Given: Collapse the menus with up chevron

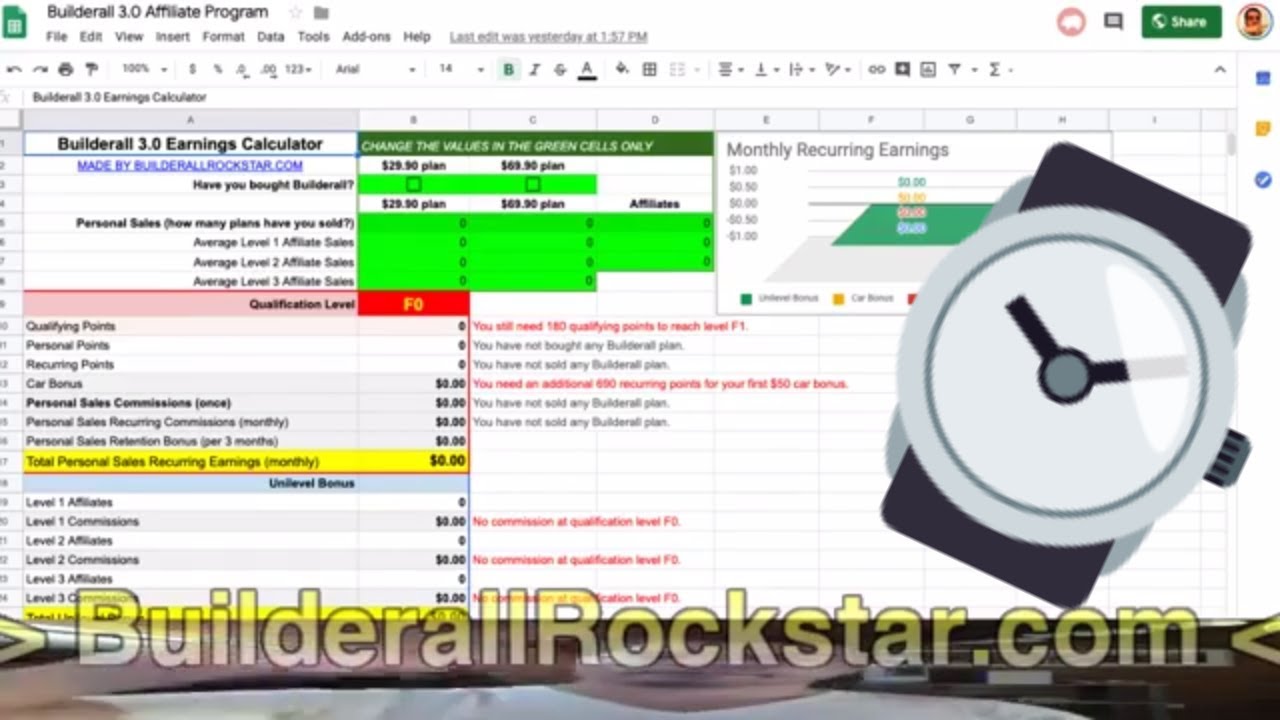Looking at the screenshot, I should (1220, 69).
